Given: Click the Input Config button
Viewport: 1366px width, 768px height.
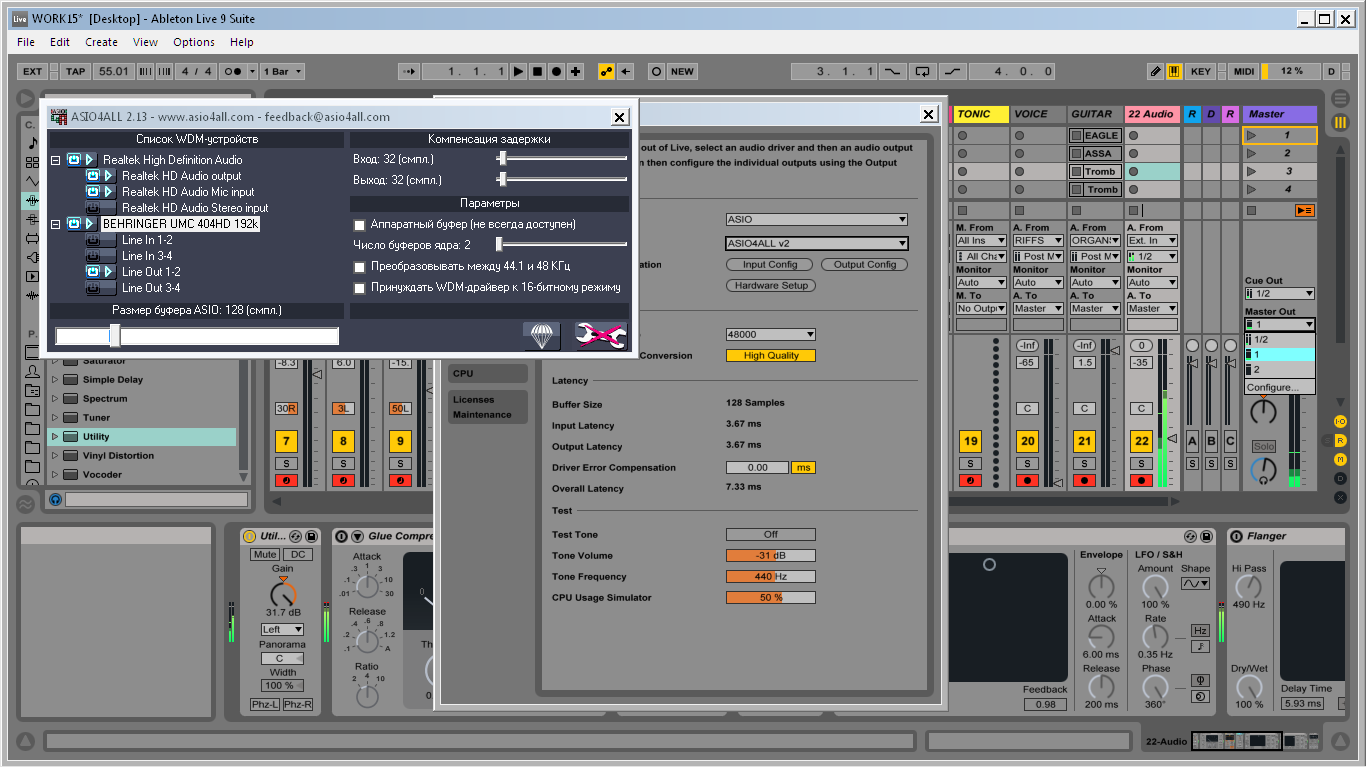Looking at the screenshot, I should [770, 265].
